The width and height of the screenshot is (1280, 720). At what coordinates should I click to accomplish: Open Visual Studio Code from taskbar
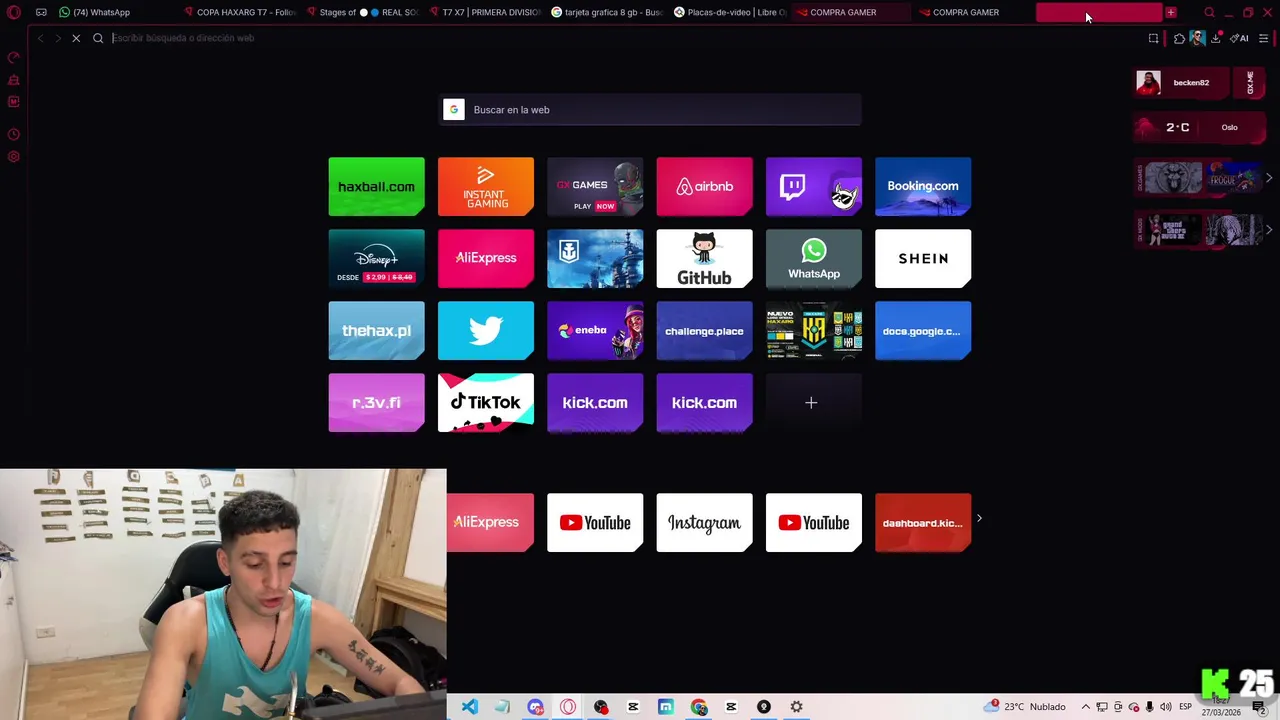pos(469,707)
